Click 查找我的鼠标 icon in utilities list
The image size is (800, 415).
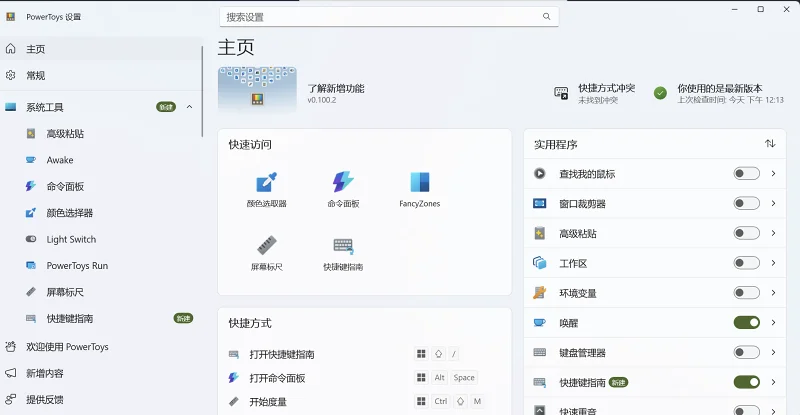click(x=539, y=174)
